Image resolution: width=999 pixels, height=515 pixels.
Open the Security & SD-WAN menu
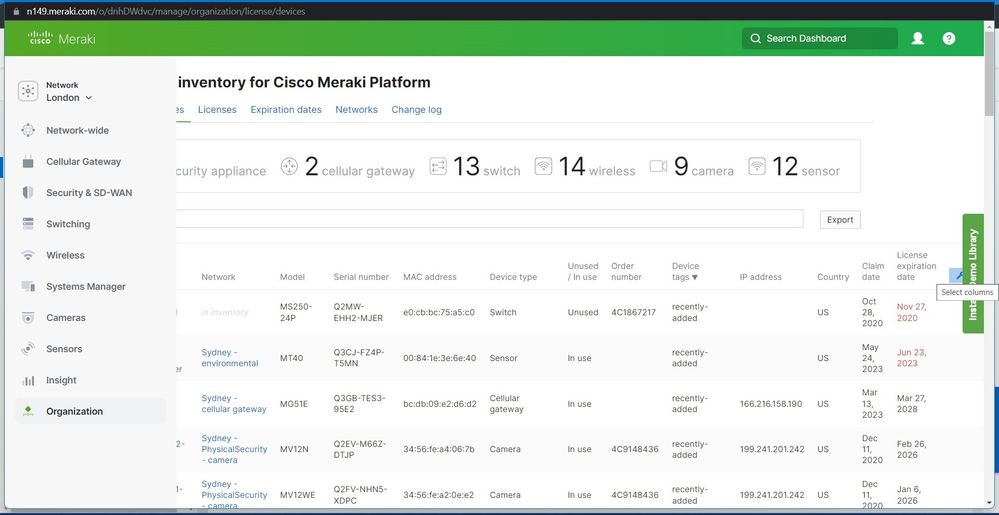click(90, 192)
